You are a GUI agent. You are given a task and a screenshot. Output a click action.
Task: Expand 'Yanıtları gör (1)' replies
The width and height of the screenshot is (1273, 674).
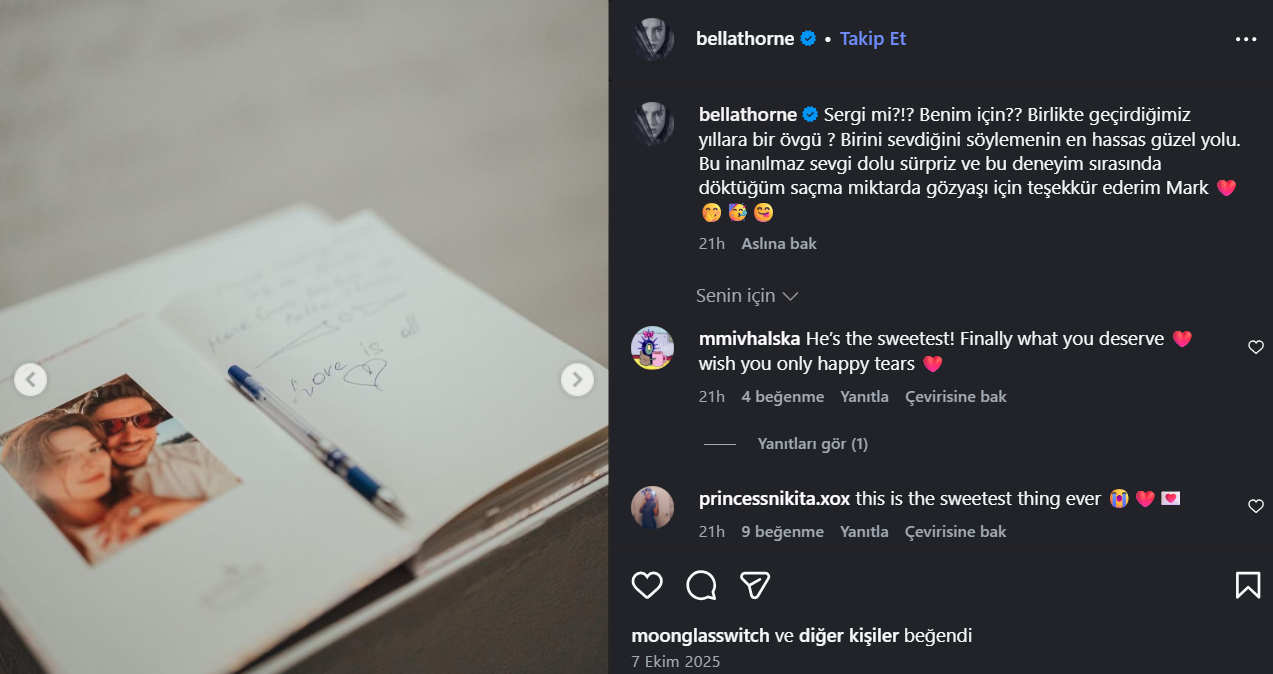pyautogui.click(x=812, y=444)
